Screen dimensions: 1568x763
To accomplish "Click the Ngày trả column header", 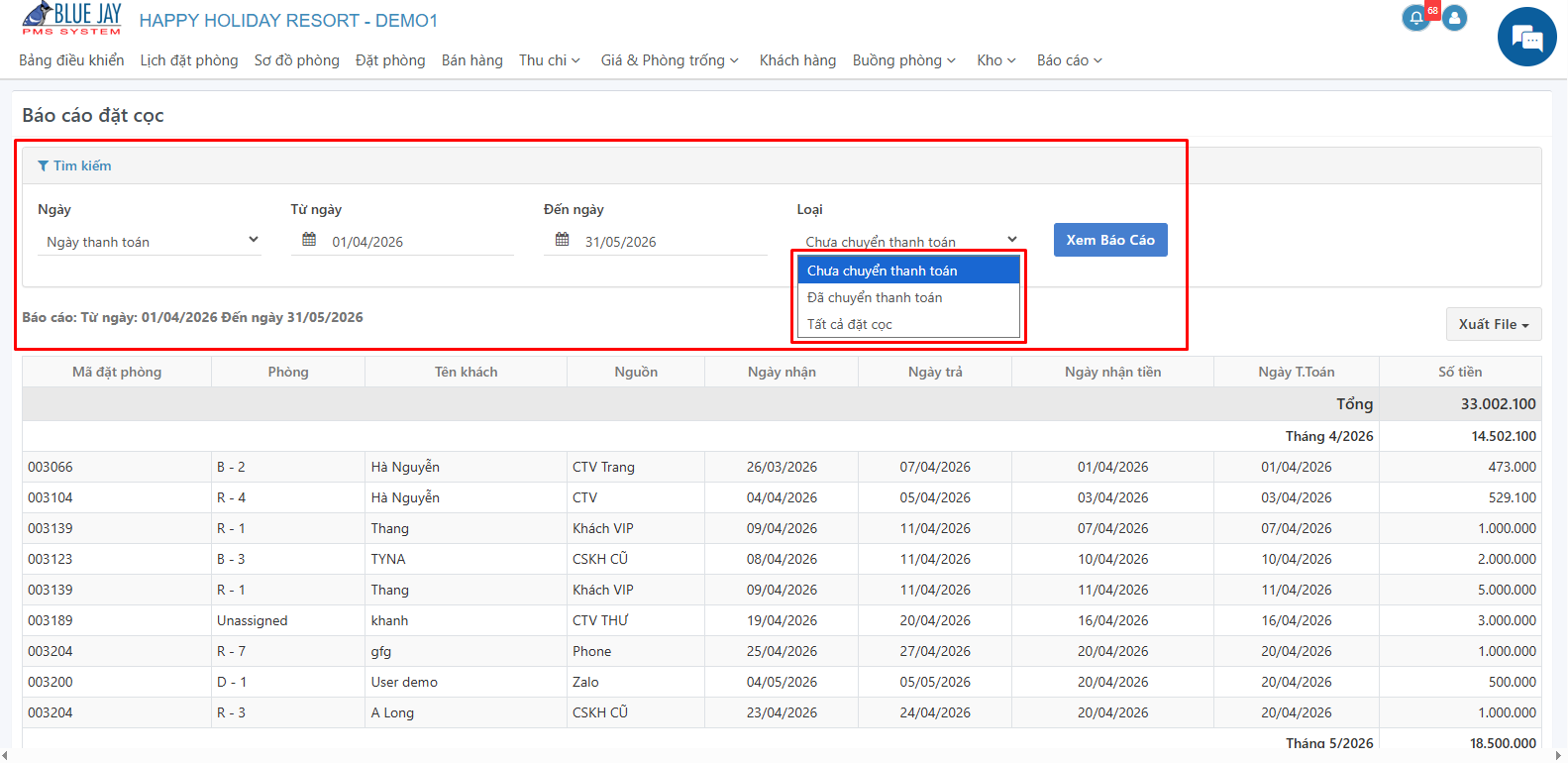I will (935, 372).
